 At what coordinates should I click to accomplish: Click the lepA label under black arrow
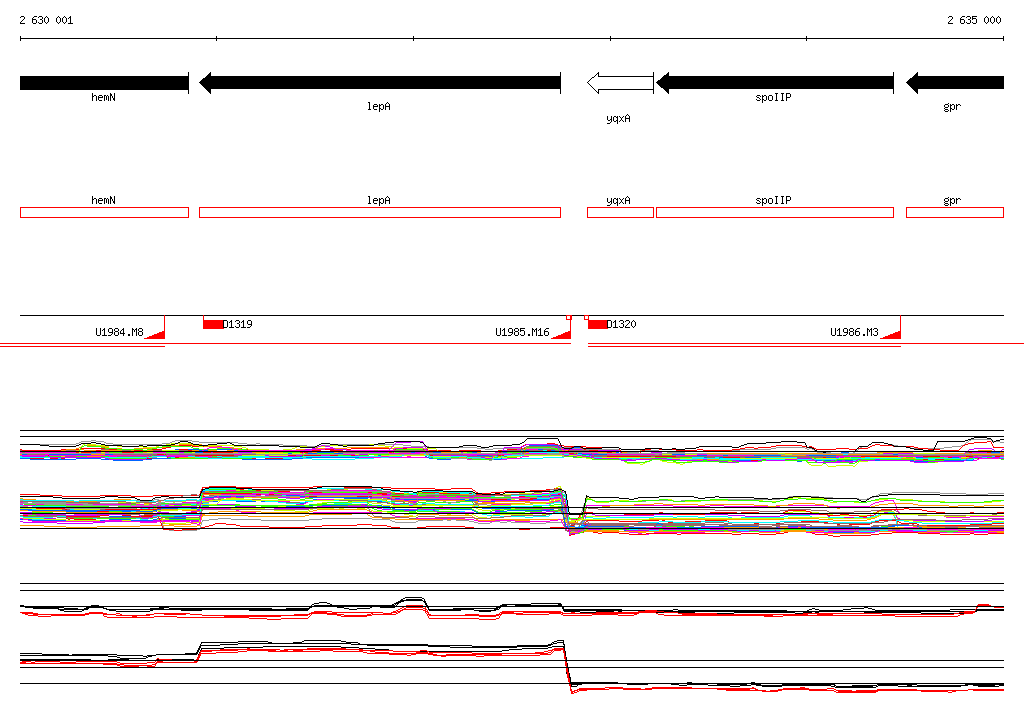[379, 106]
